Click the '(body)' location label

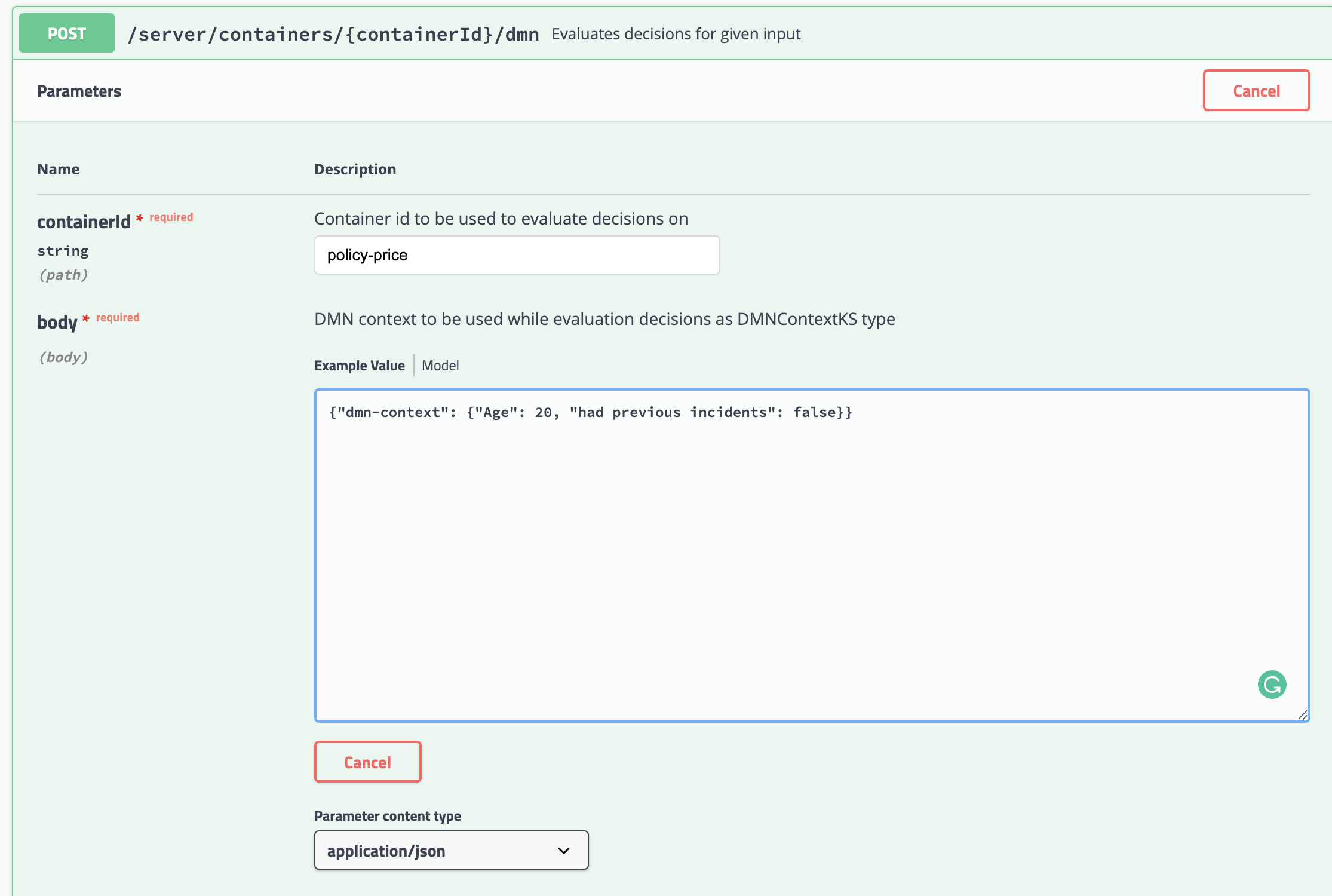tap(63, 357)
